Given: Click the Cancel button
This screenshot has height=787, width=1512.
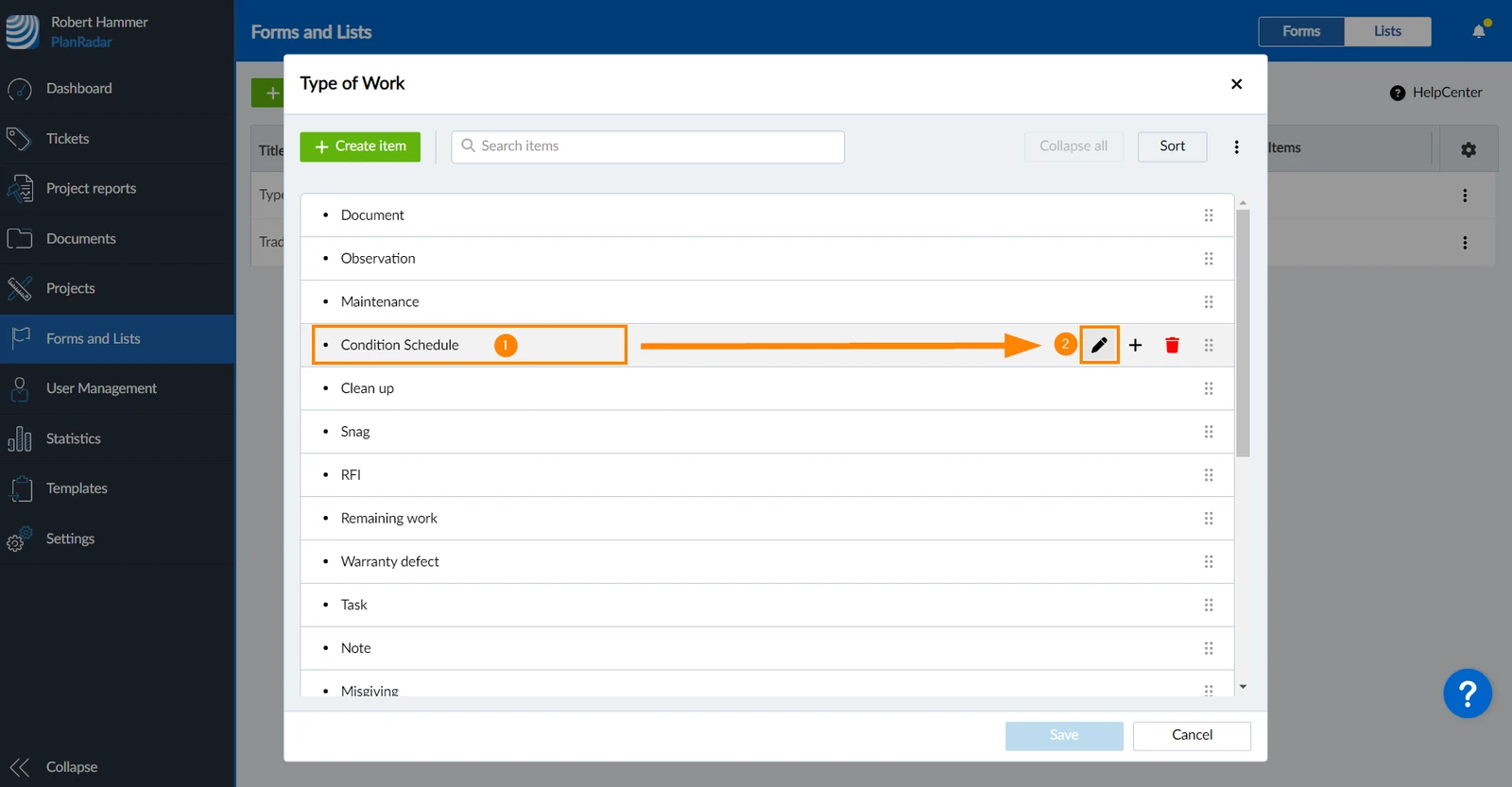Looking at the screenshot, I should (1192, 735).
